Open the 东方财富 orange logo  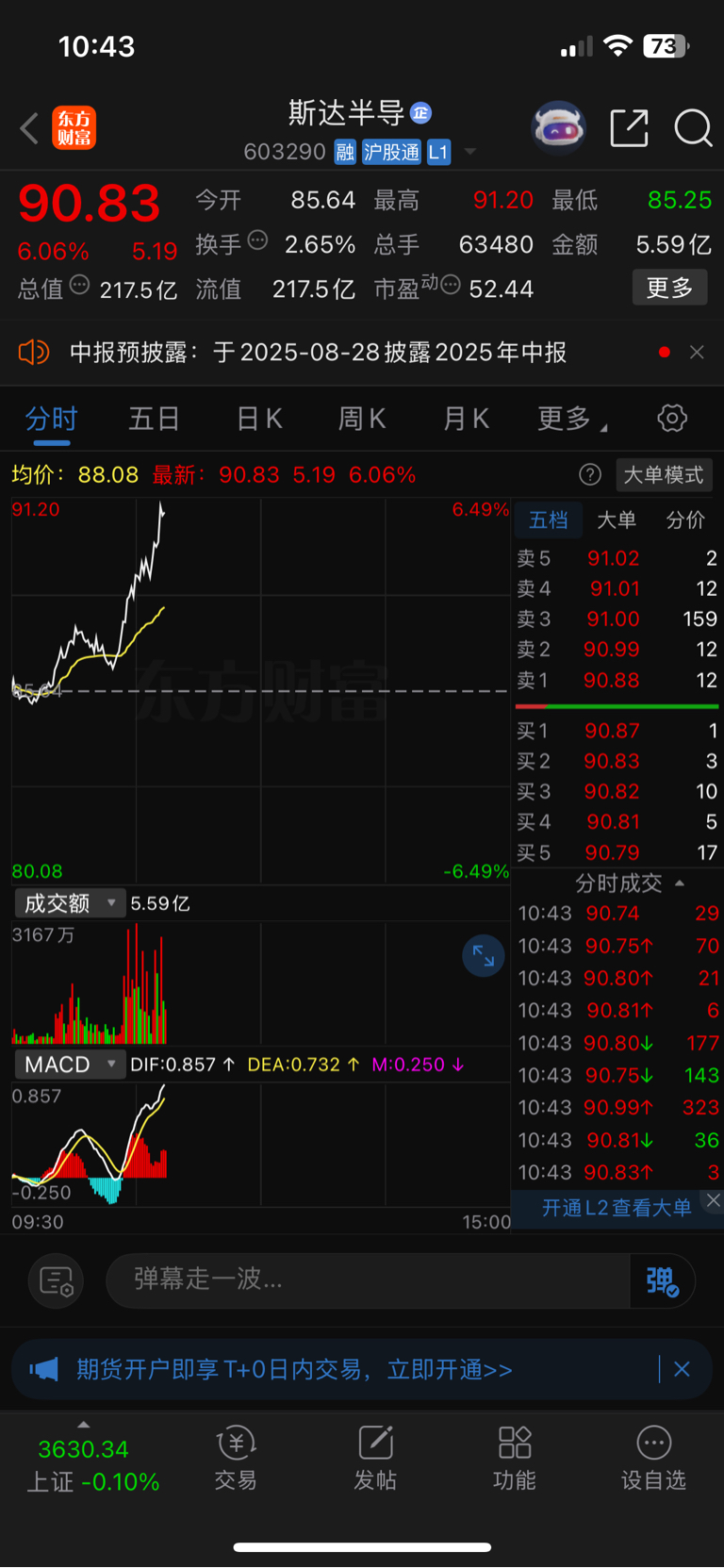point(74,128)
